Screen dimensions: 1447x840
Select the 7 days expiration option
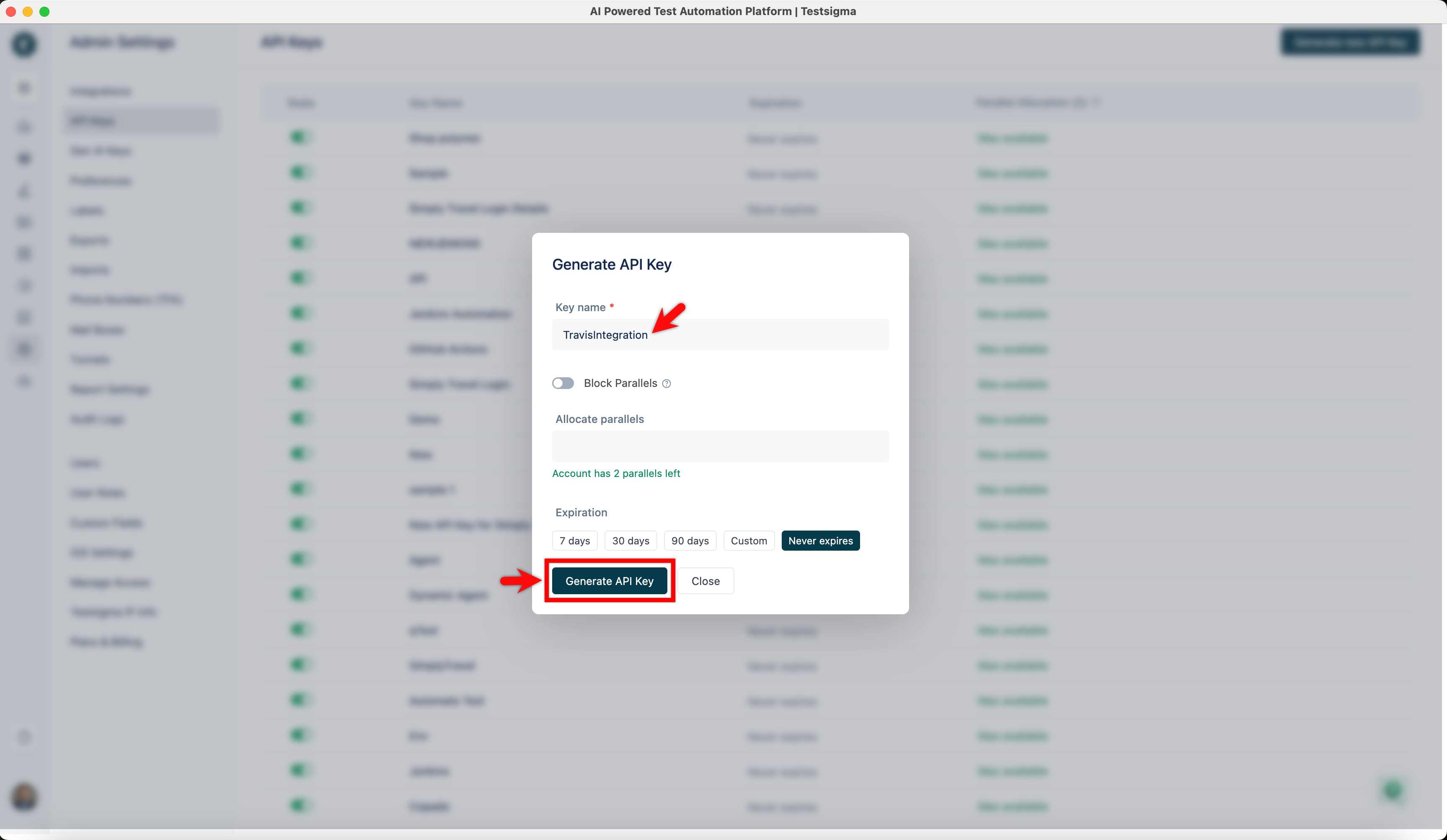574,541
